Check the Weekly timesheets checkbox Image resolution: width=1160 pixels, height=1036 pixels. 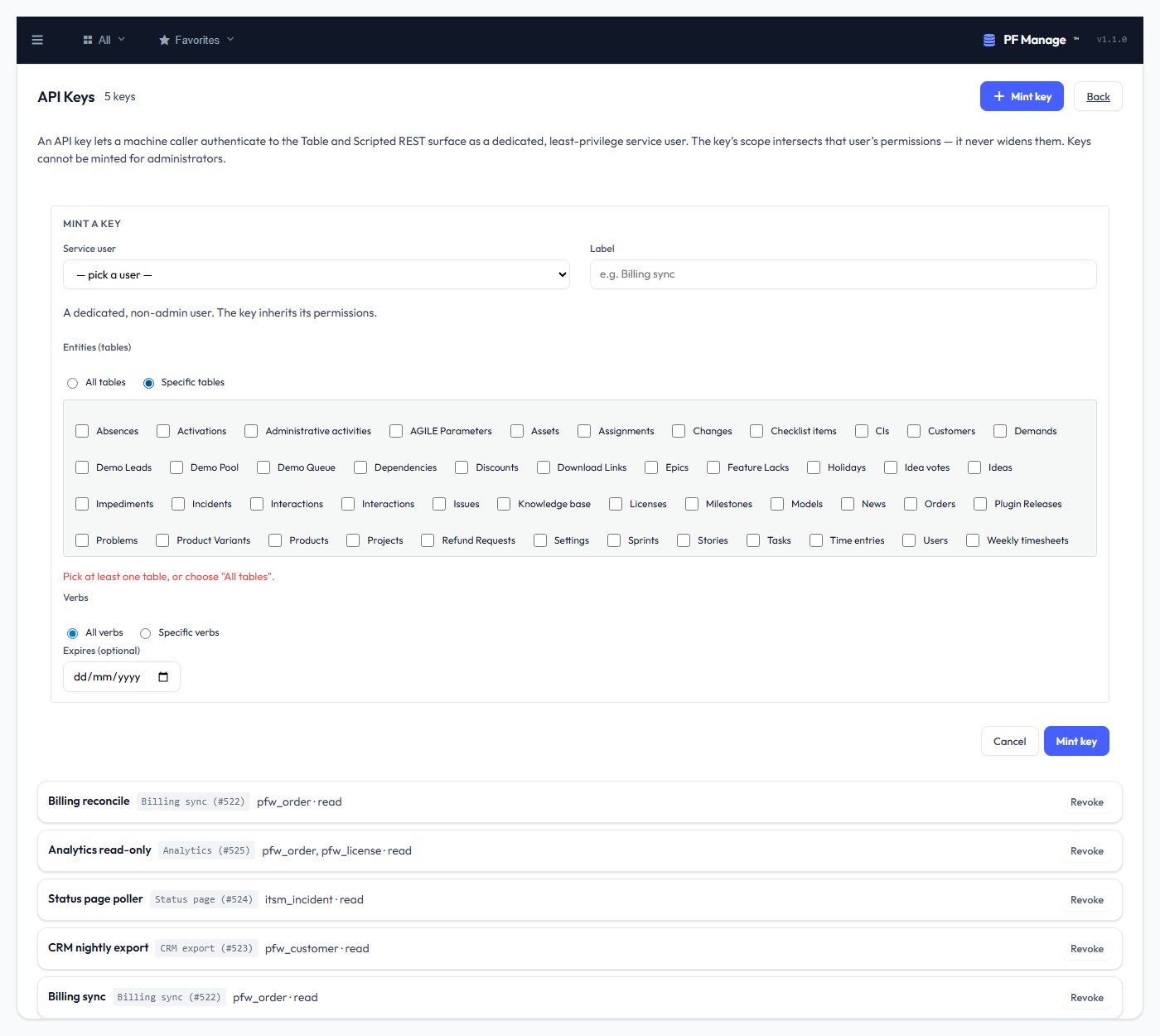click(x=973, y=540)
